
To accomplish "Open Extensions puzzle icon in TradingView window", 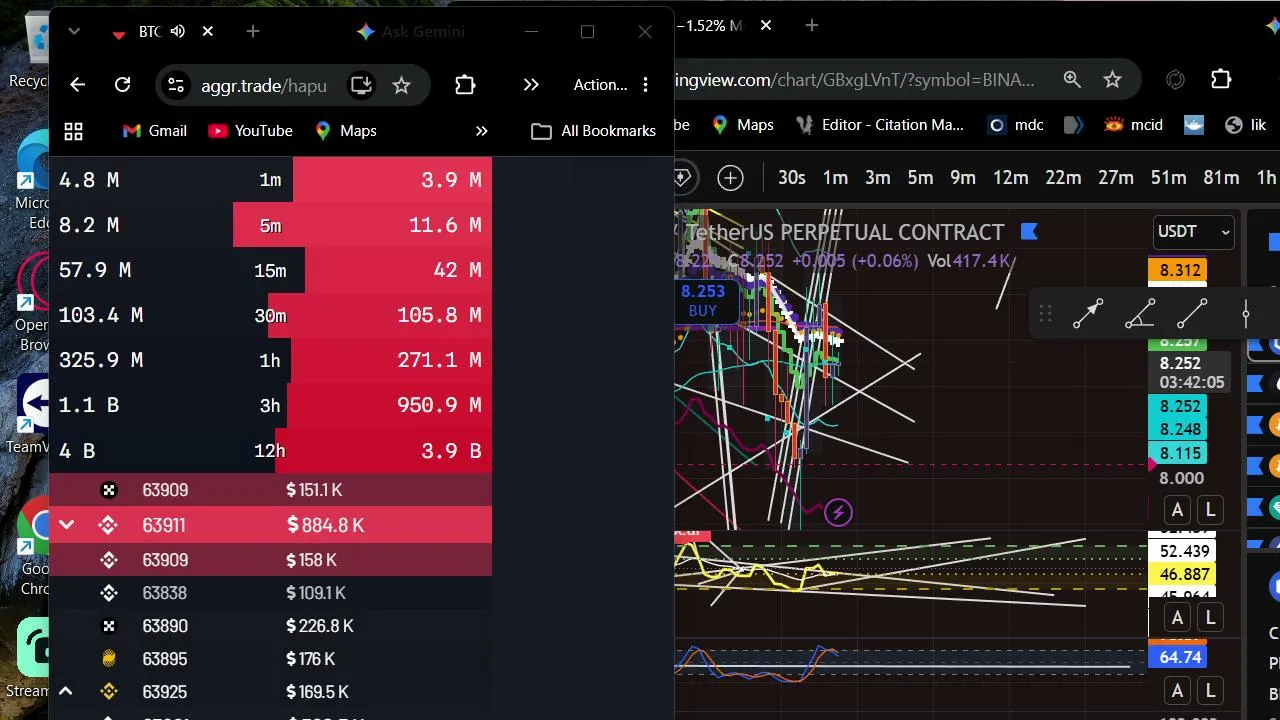I will pos(1221,79).
